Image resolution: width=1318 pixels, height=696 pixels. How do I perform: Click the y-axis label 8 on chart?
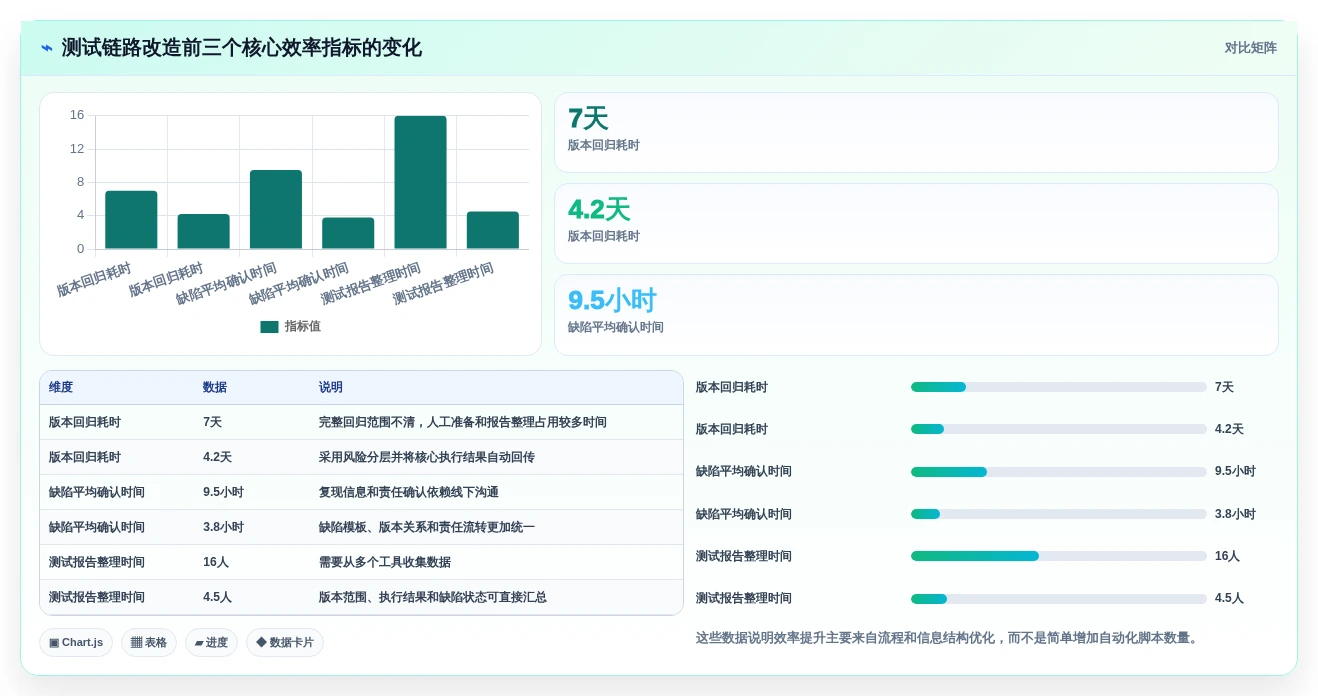pos(81,182)
